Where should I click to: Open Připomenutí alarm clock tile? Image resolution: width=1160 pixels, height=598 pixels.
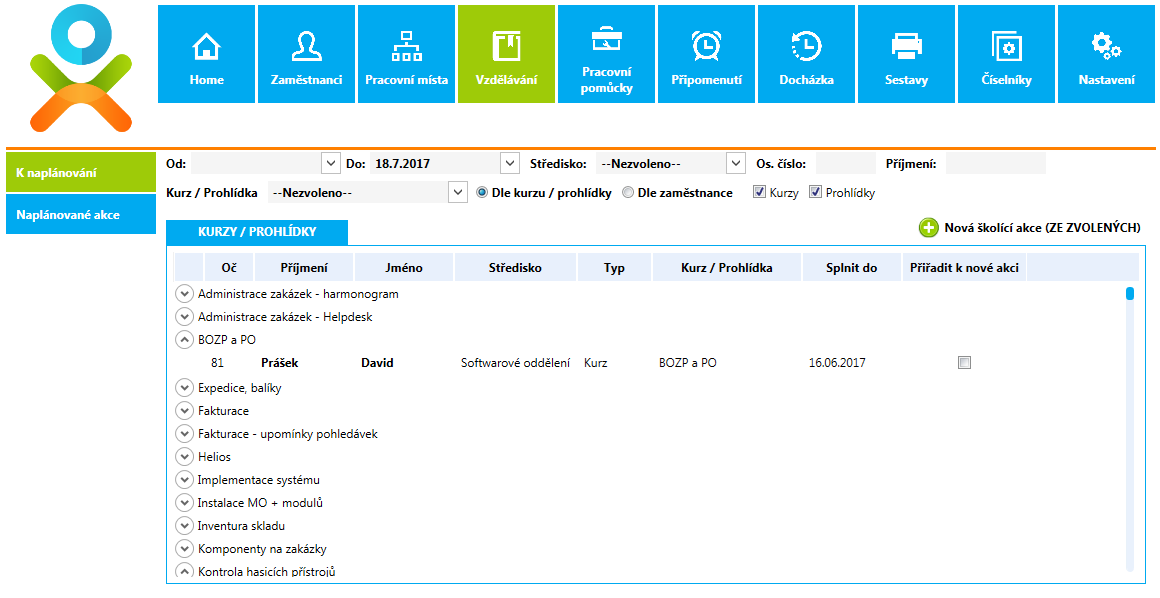(x=706, y=54)
